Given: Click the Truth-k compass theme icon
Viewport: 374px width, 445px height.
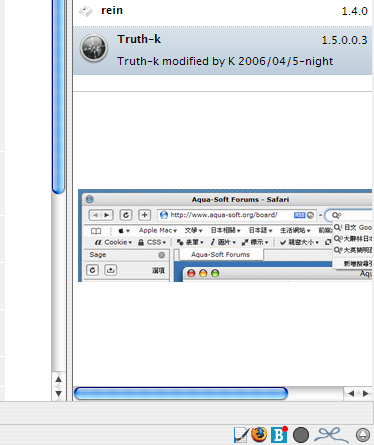Looking at the screenshot, I should point(94,48).
